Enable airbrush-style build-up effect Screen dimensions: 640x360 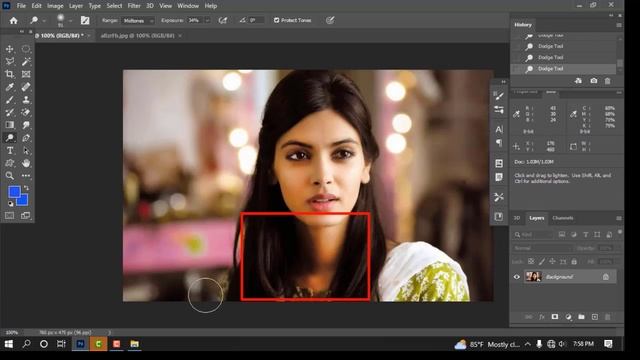tap(223, 20)
